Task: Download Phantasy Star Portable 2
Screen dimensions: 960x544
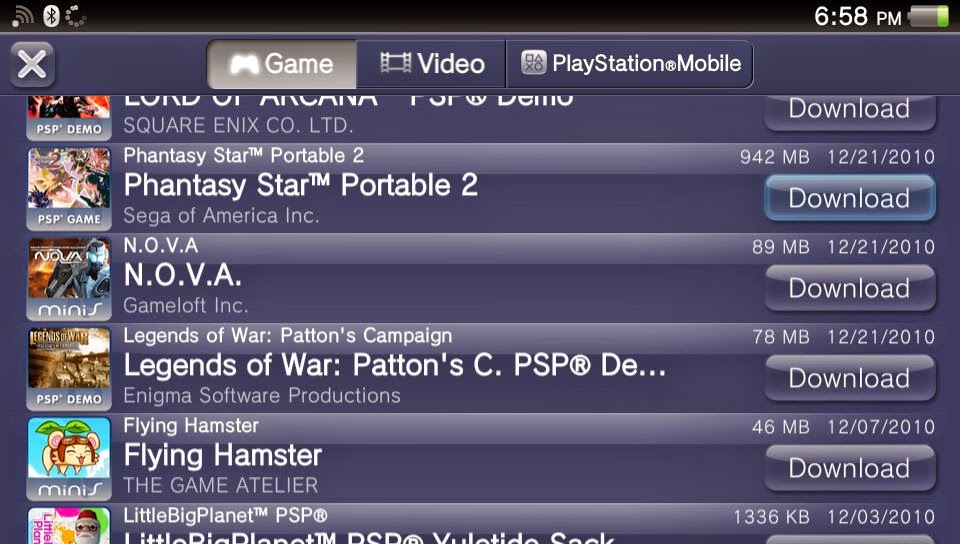Action: click(850, 198)
